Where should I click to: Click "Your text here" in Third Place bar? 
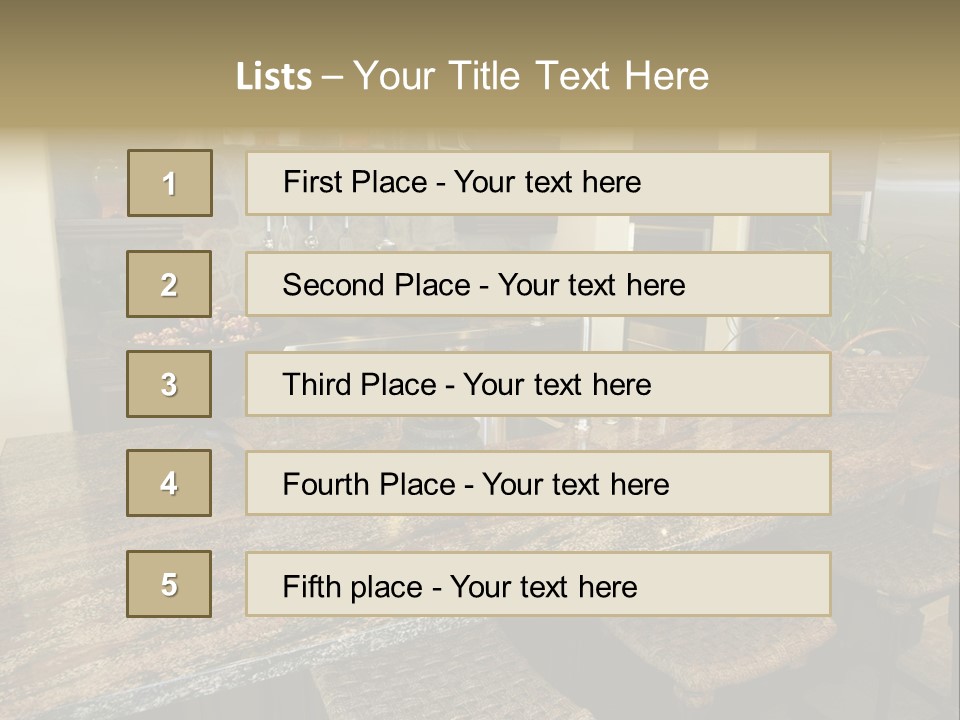coord(557,385)
